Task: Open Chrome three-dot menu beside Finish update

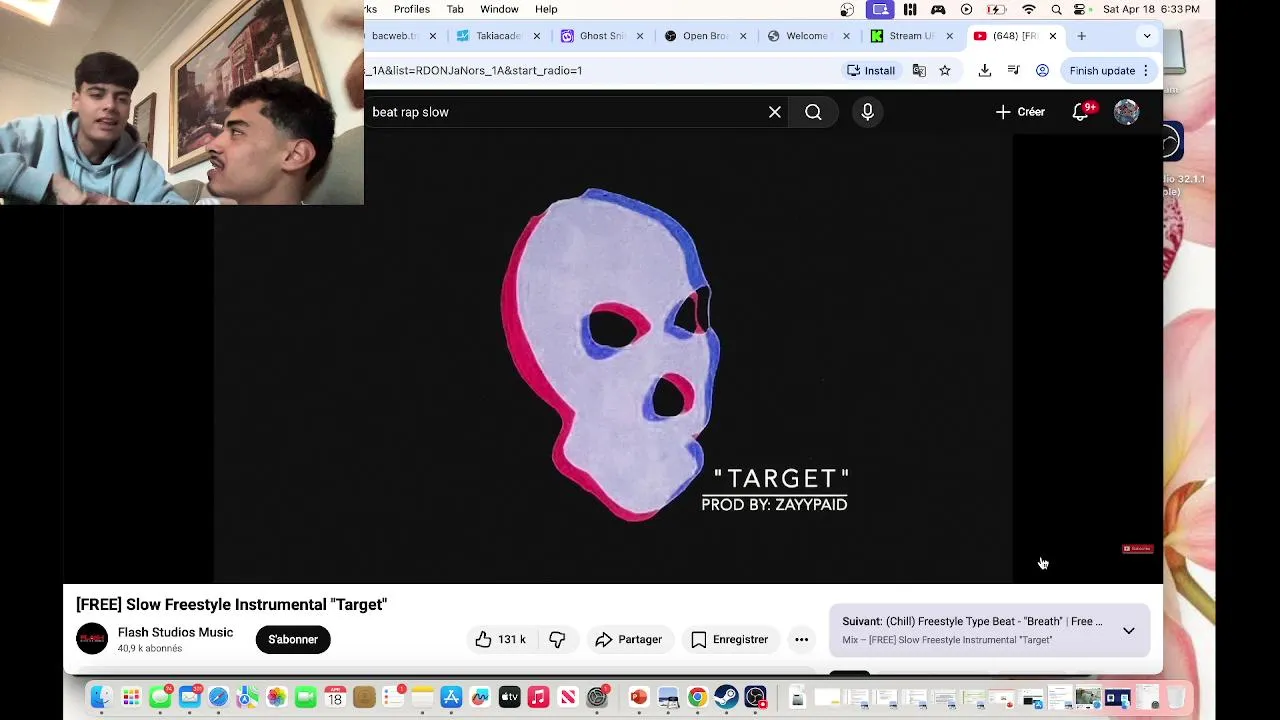Action: click(x=1146, y=70)
